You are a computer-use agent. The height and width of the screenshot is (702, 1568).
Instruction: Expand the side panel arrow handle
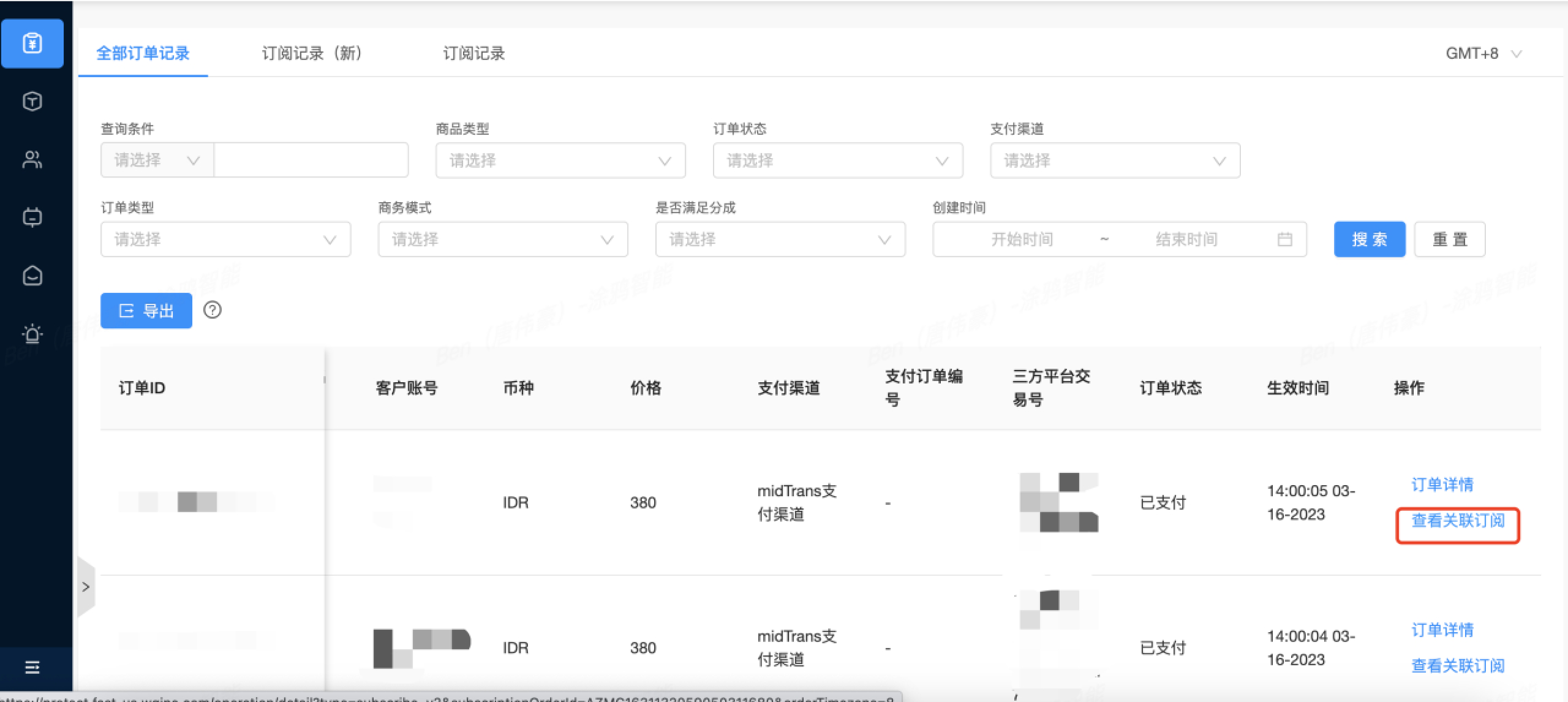(x=86, y=587)
